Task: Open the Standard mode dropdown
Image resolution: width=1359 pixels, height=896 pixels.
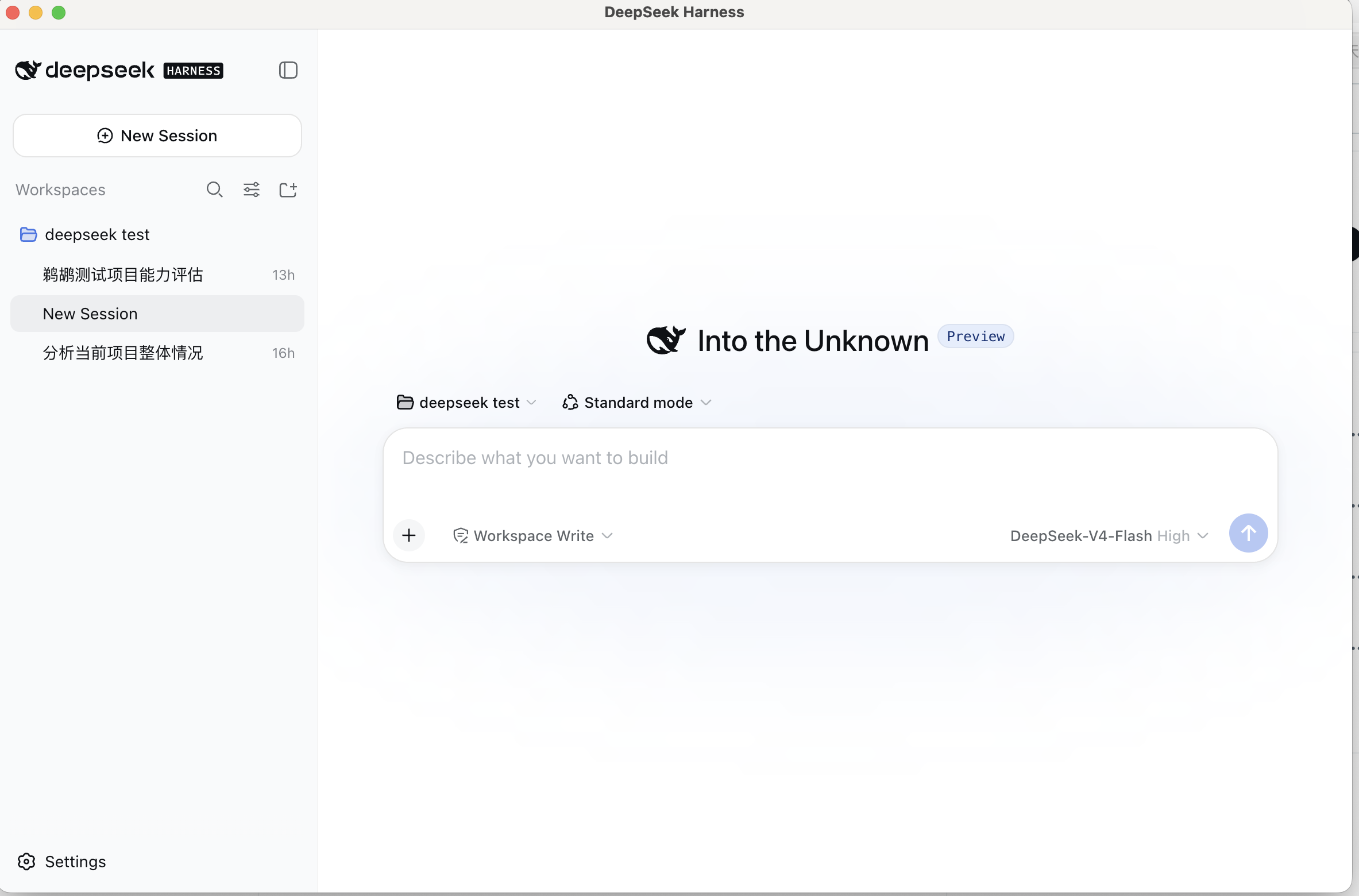Action: tap(636, 403)
